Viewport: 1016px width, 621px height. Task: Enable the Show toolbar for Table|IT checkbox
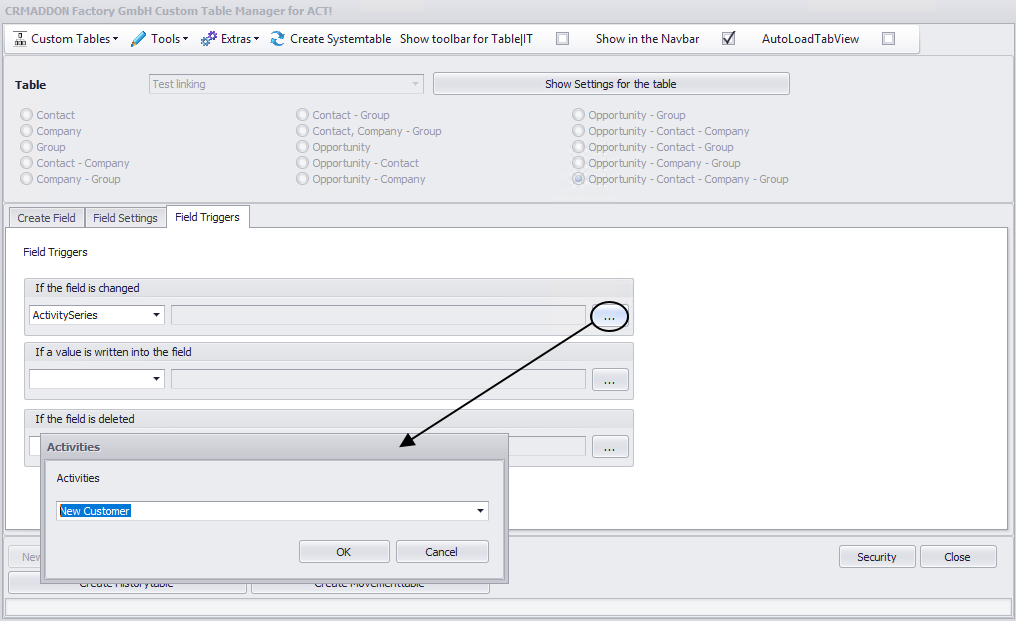[562, 38]
